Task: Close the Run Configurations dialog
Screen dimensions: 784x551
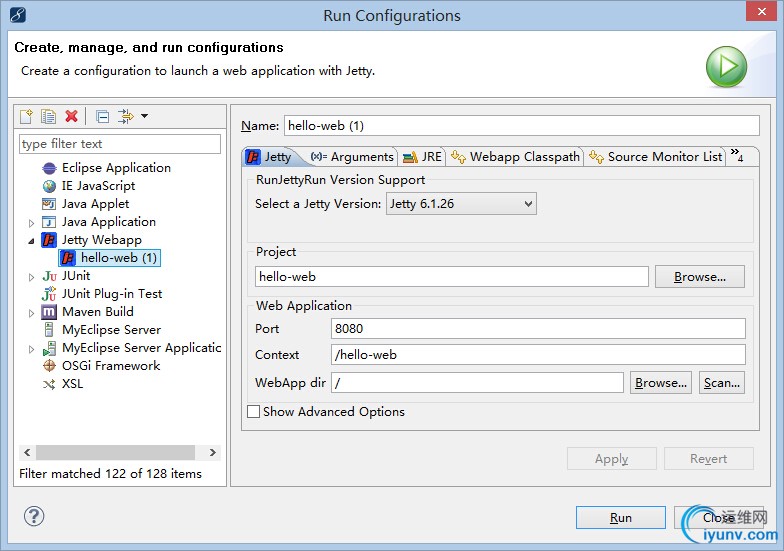Action: [x=761, y=11]
